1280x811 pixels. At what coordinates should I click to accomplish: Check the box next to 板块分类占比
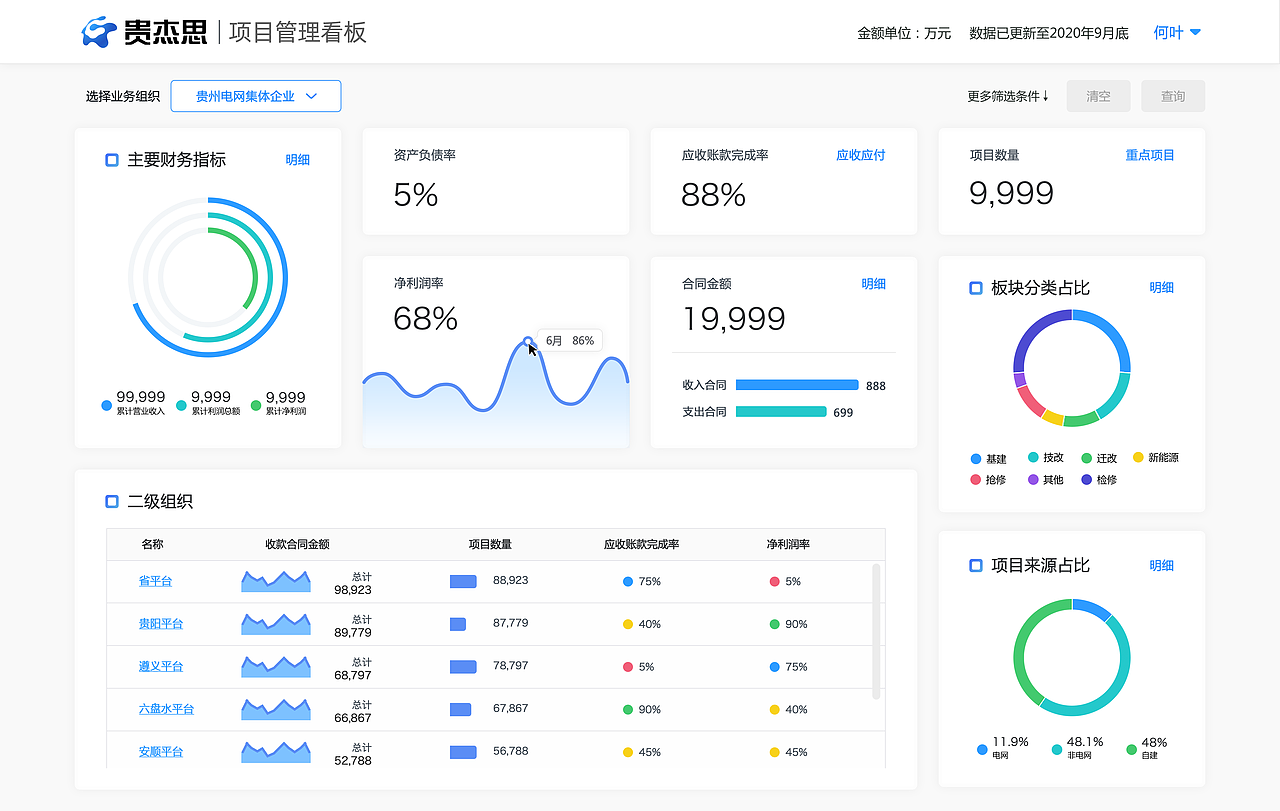click(x=974, y=288)
